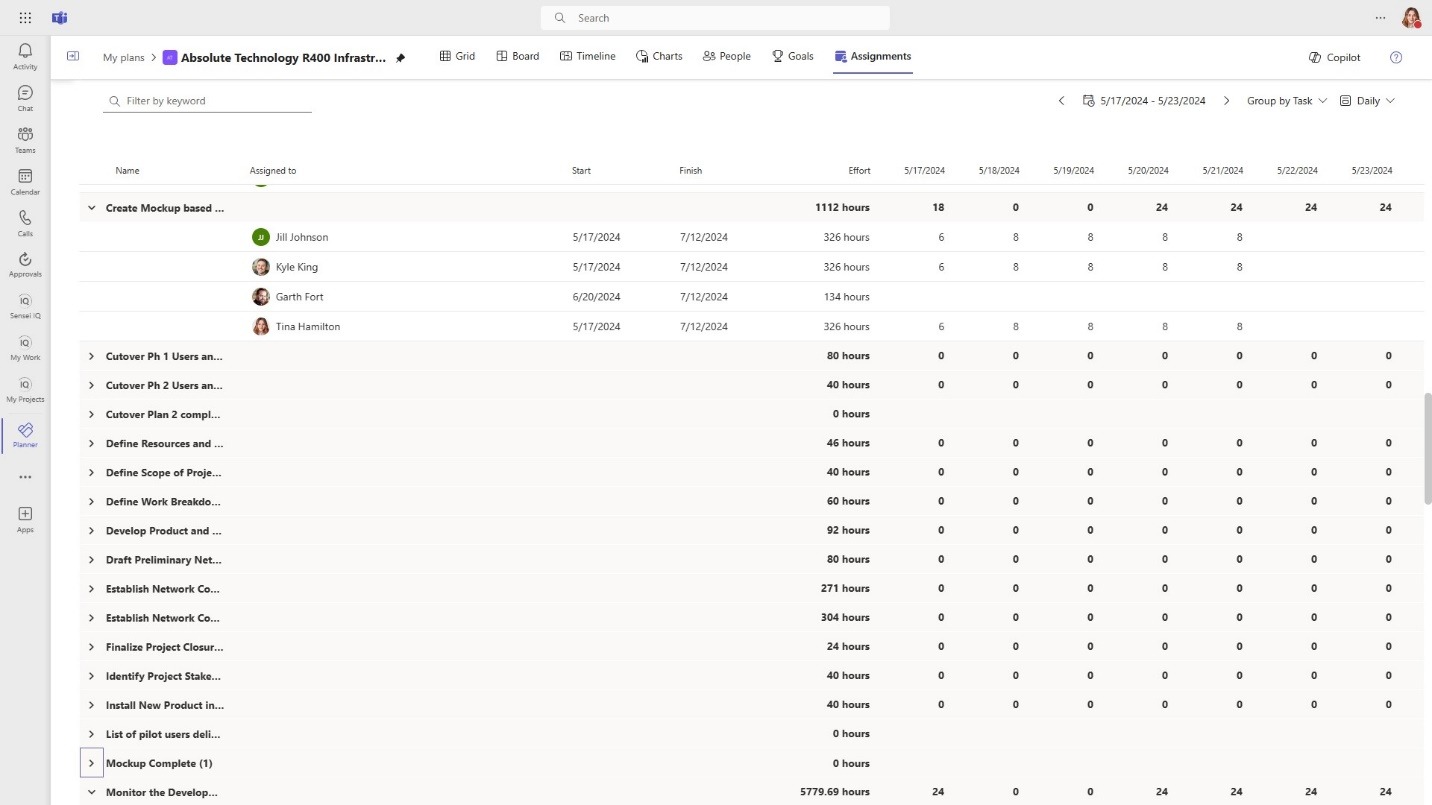Open settings and more ellipsis top right
Viewport: 1432px width, 805px height.
coord(1381,18)
